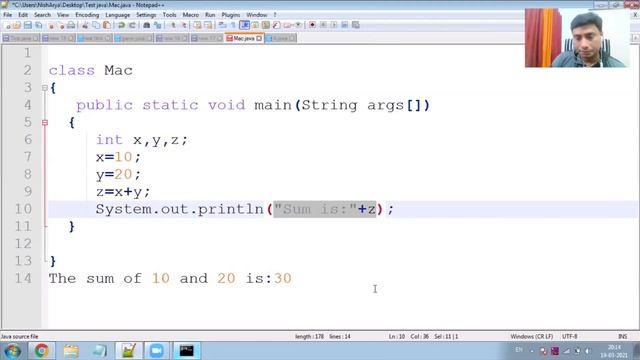This screenshot has width=640, height=360.
Task: Open command prompt taskbar icon
Action: pos(187,351)
